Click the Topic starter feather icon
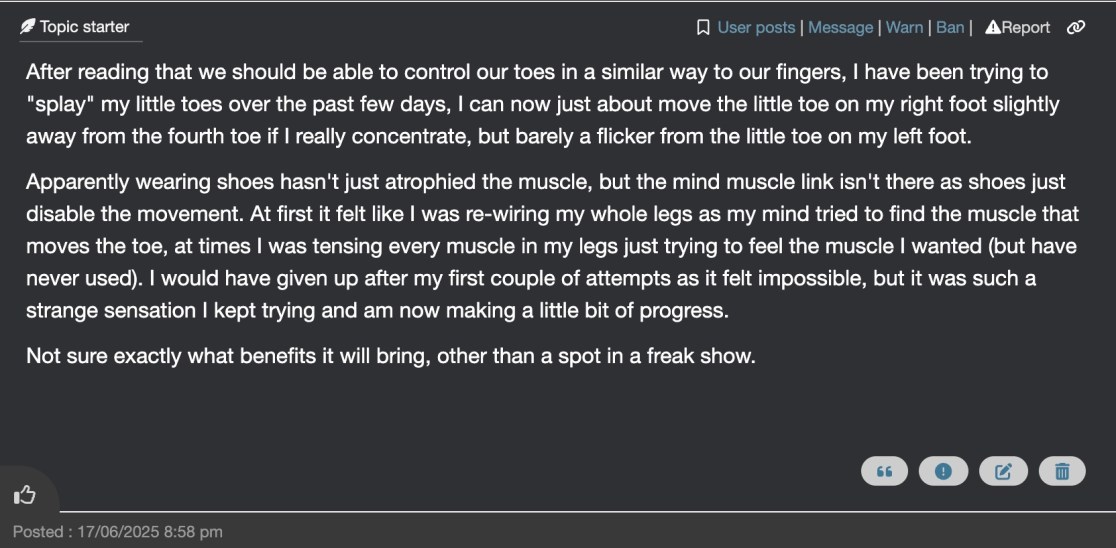Viewport: 1116px width, 548px height. pyautogui.click(x=27, y=27)
